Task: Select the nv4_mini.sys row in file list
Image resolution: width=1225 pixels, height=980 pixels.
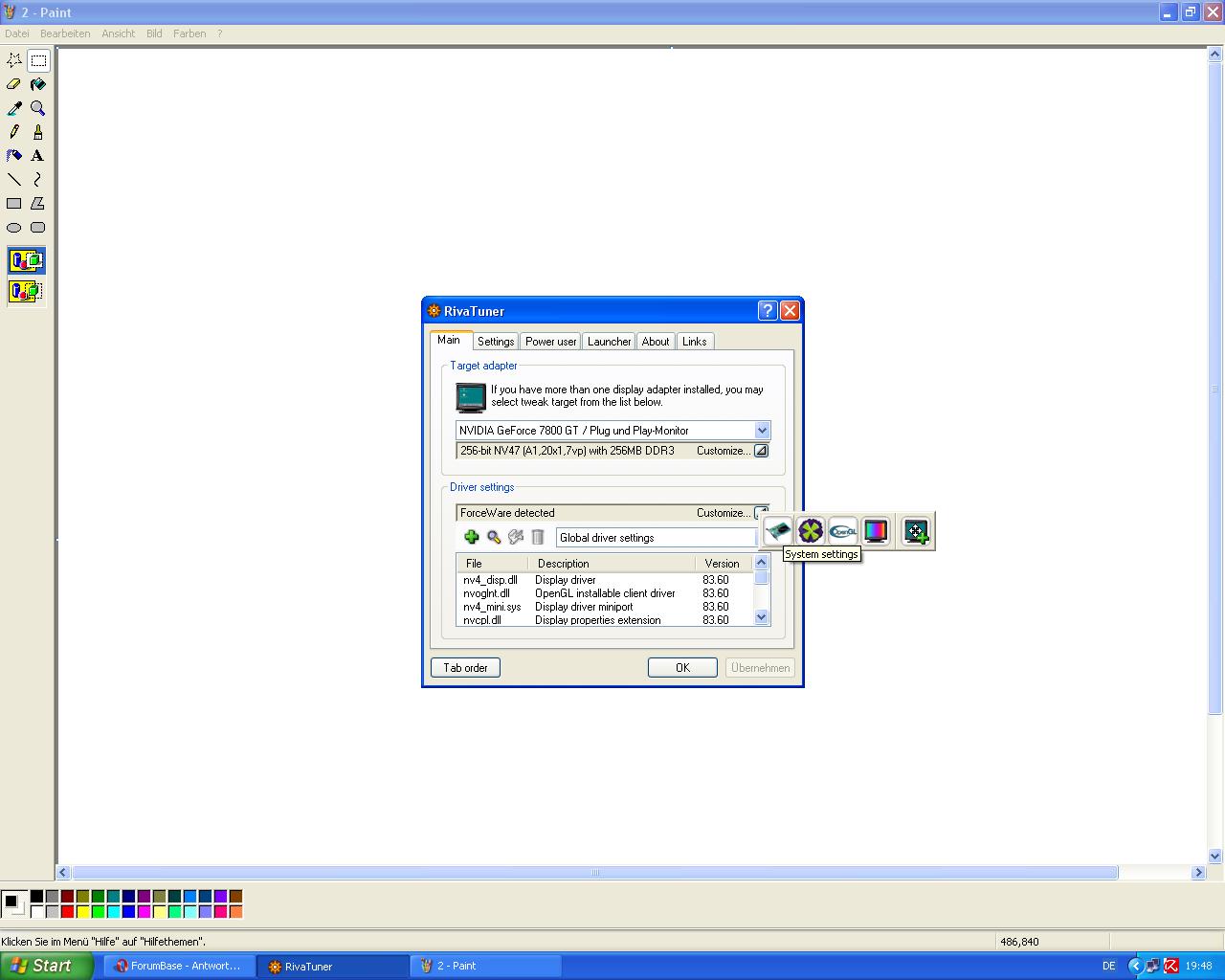Action: [605, 607]
